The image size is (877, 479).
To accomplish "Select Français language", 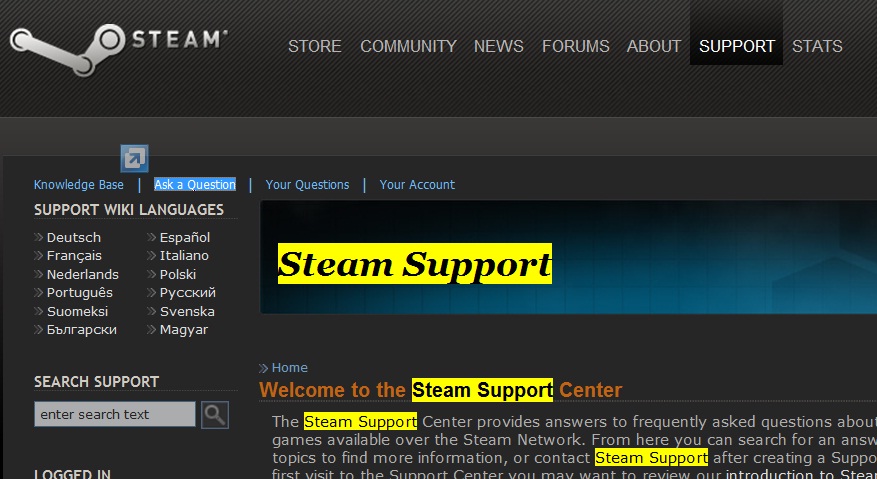I will [74, 256].
